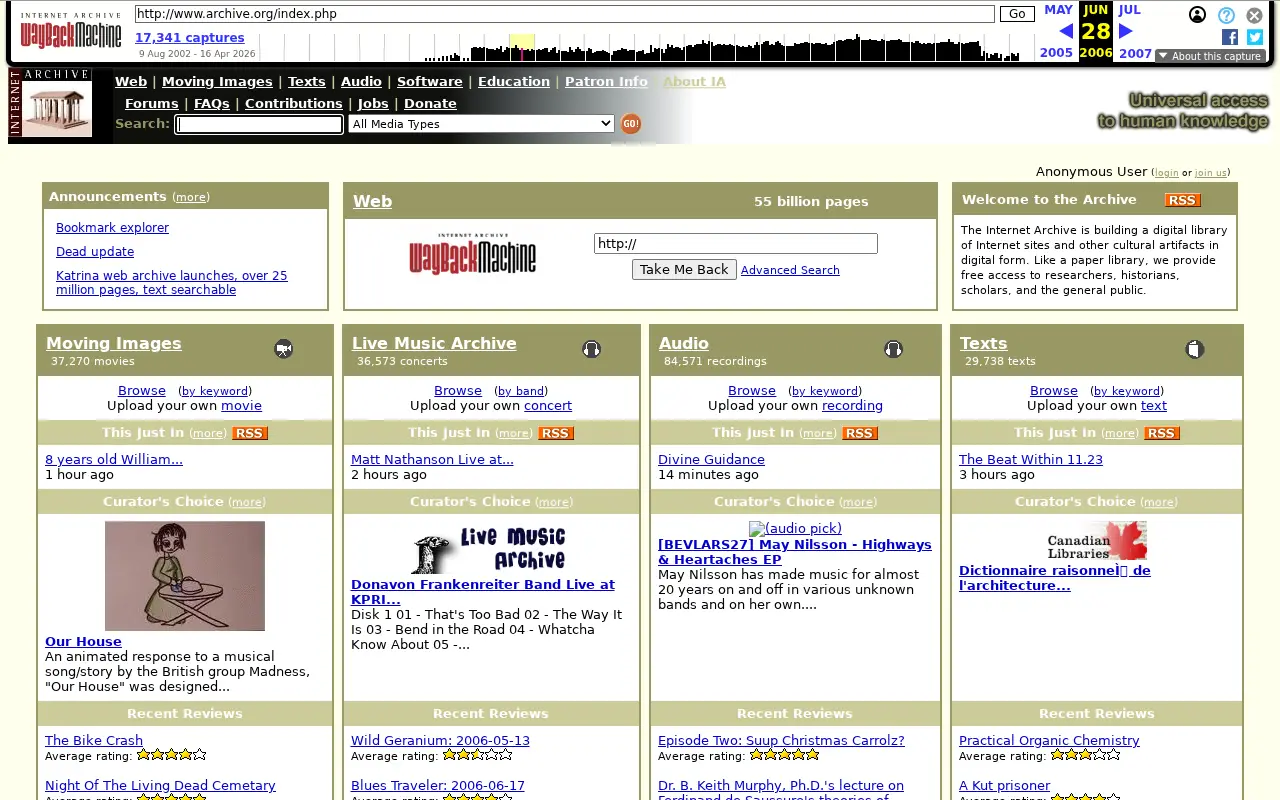The height and width of the screenshot is (800, 1280).
Task: Click the Moving Images film camera icon
Action: click(284, 349)
